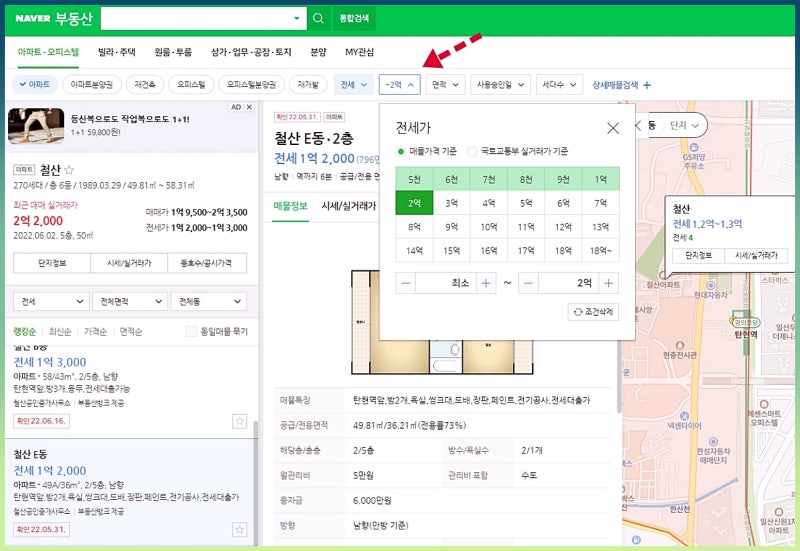This screenshot has width=800, height=551.
Task: Click the map back arrow near 단지
Action: [x=638, y=125]
